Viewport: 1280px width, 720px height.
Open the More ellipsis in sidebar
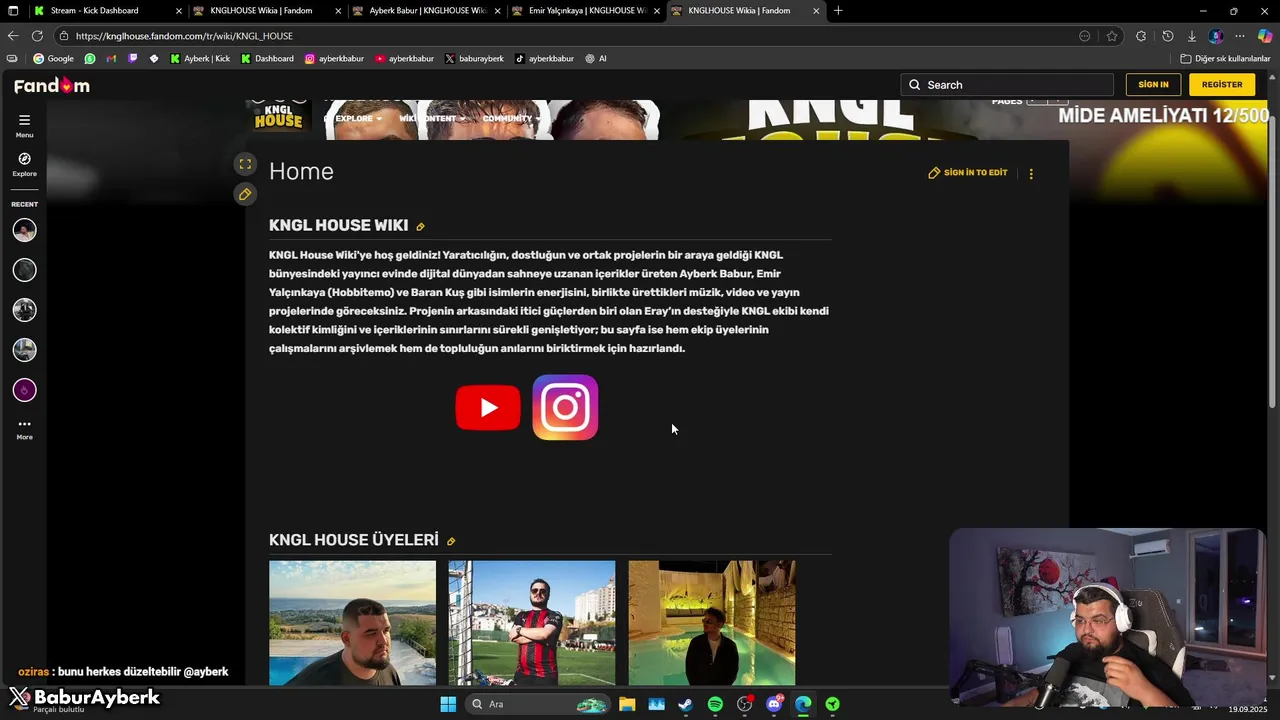pos(24,429)
